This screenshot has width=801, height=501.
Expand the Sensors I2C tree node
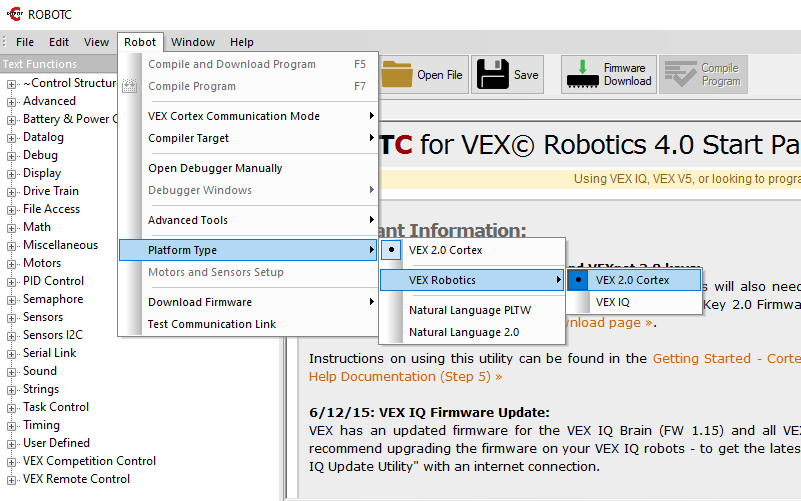pyautogui.click(x=11, y=336)
